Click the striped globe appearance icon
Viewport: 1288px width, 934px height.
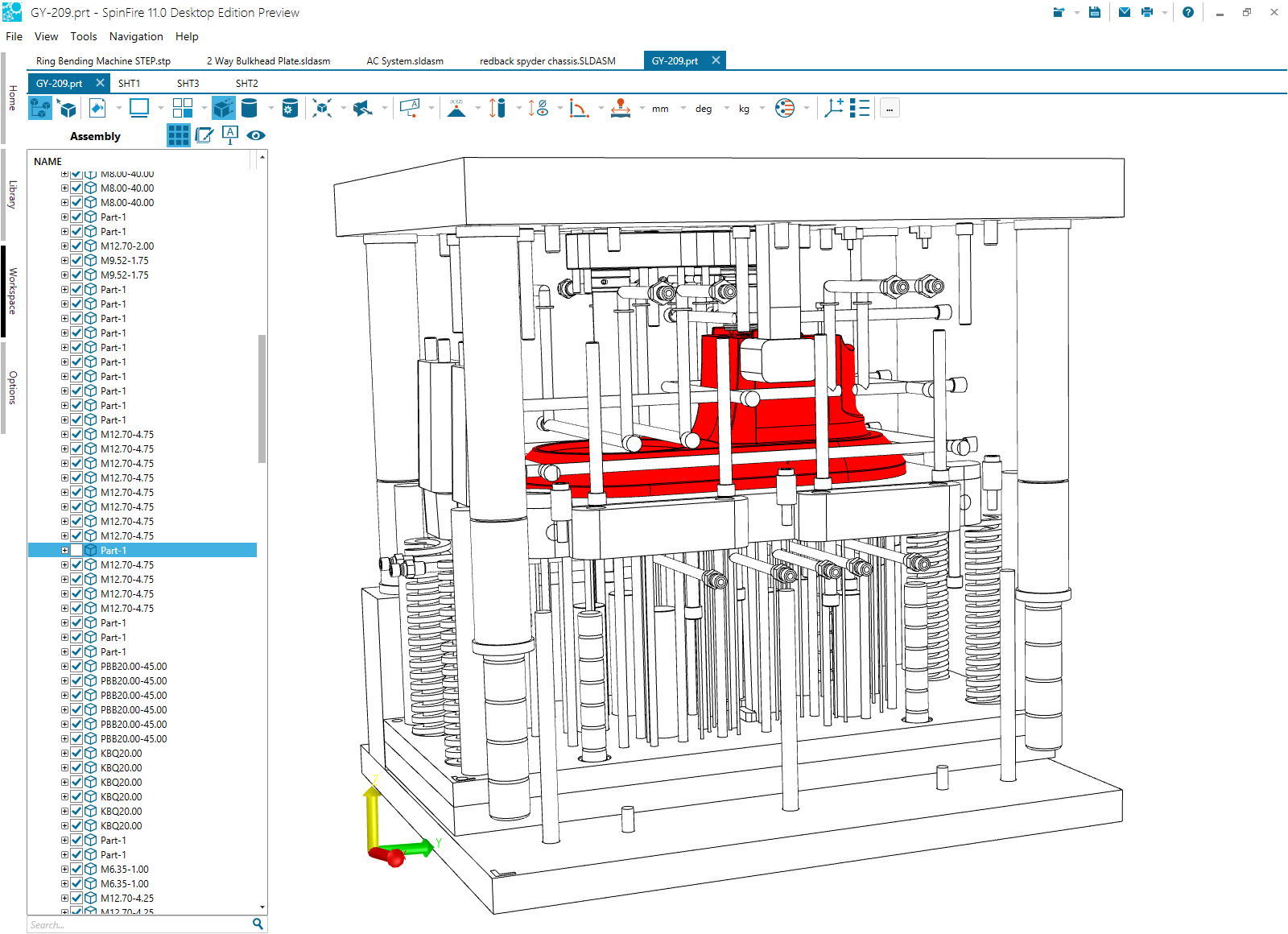(x=785, y=108)
